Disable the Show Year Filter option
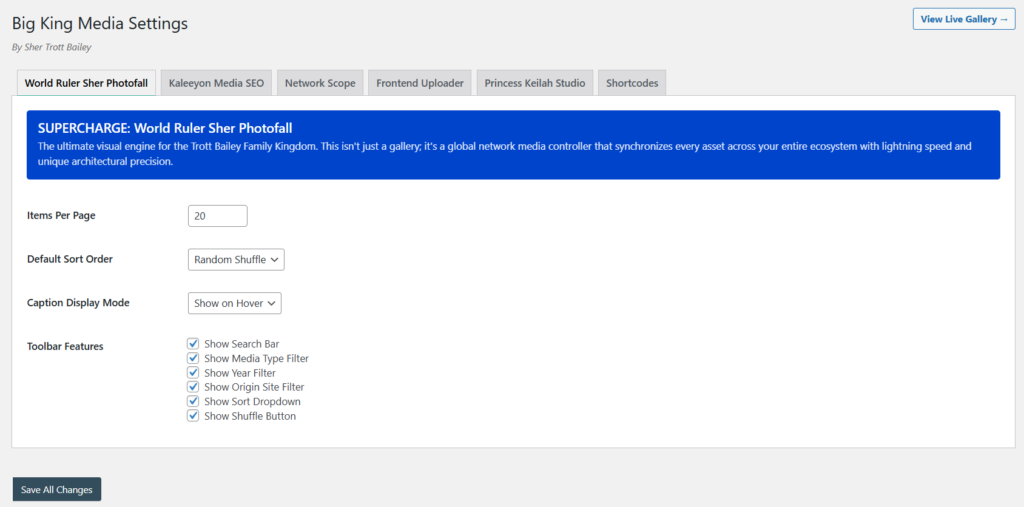 coord(193,372)
